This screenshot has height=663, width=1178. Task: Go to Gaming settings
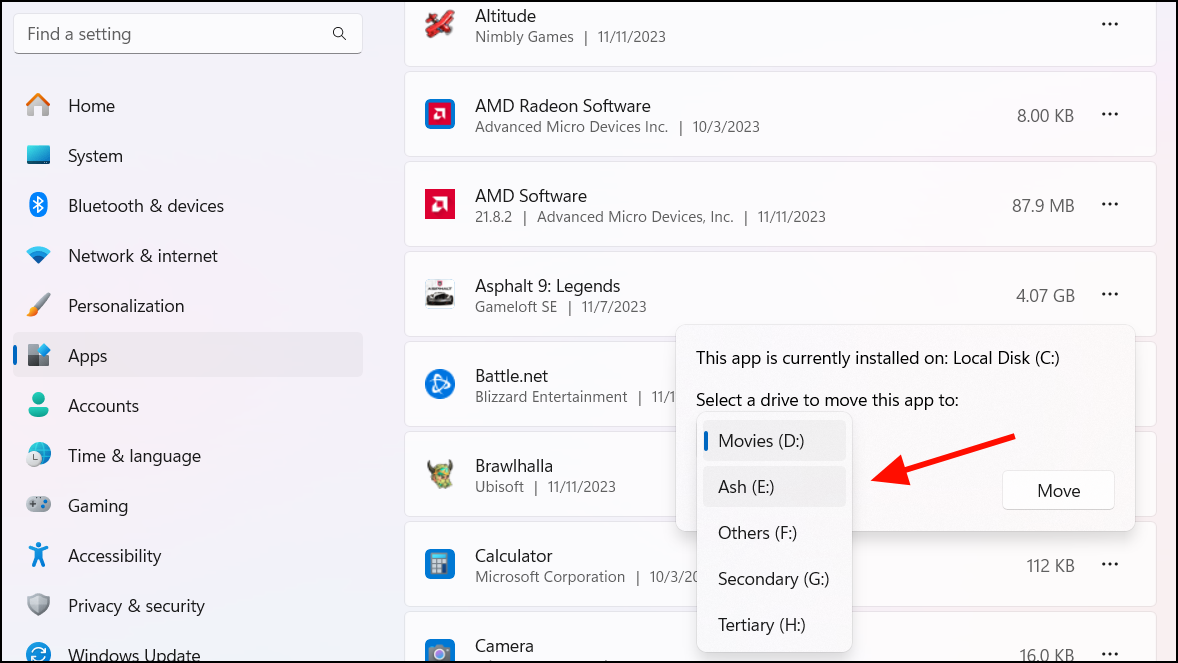[x=188, y=505]
